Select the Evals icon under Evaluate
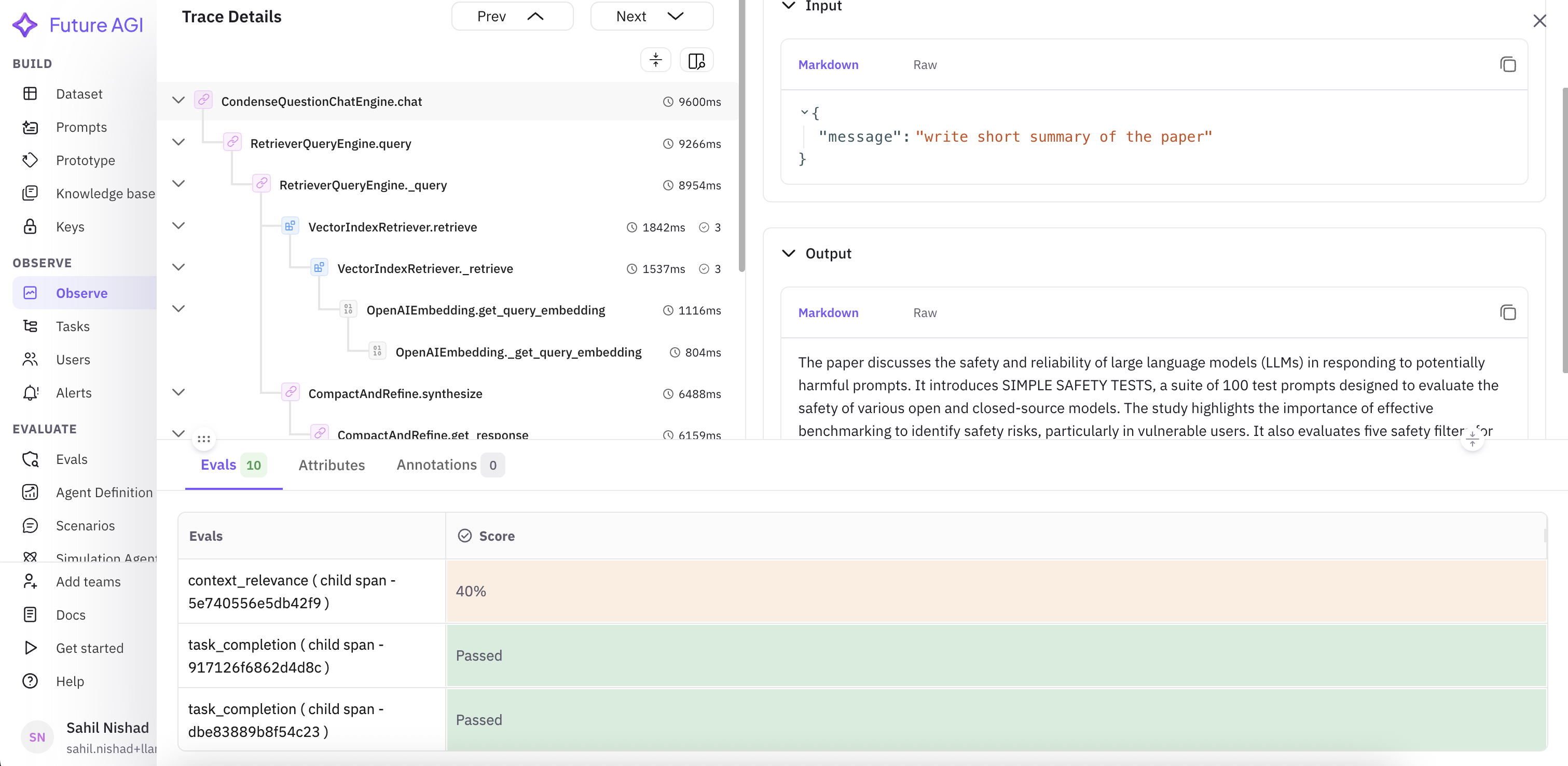This screenshot has width=1568, height=766. pos(31,458)
